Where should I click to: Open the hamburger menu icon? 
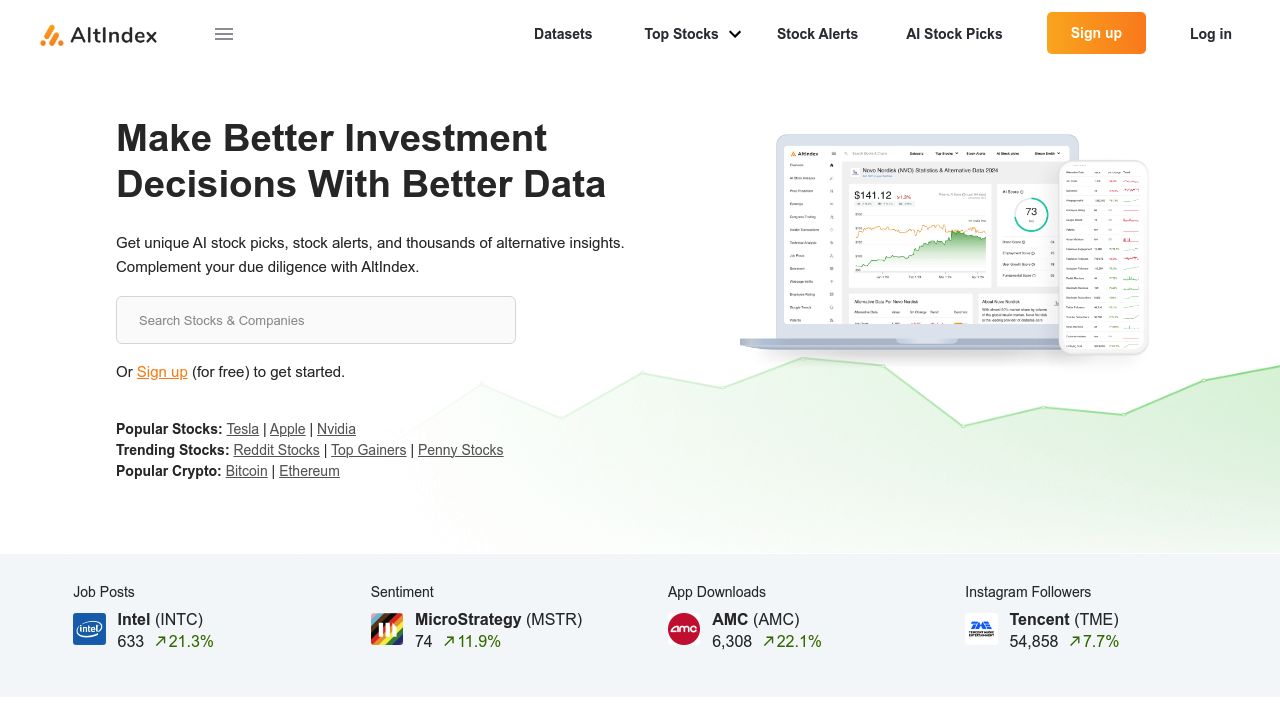(224, 34)
